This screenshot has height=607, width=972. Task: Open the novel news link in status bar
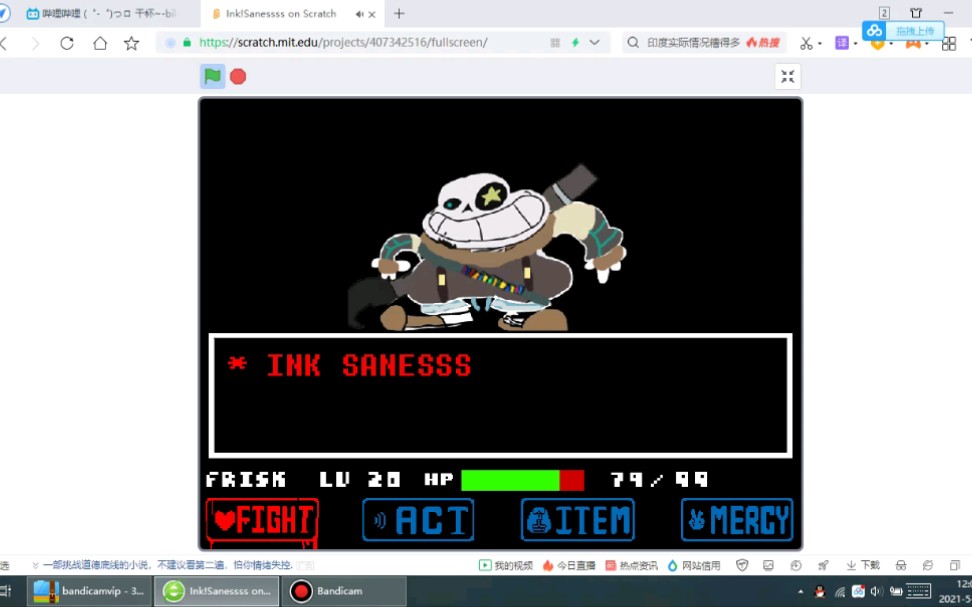click(167, 565)
